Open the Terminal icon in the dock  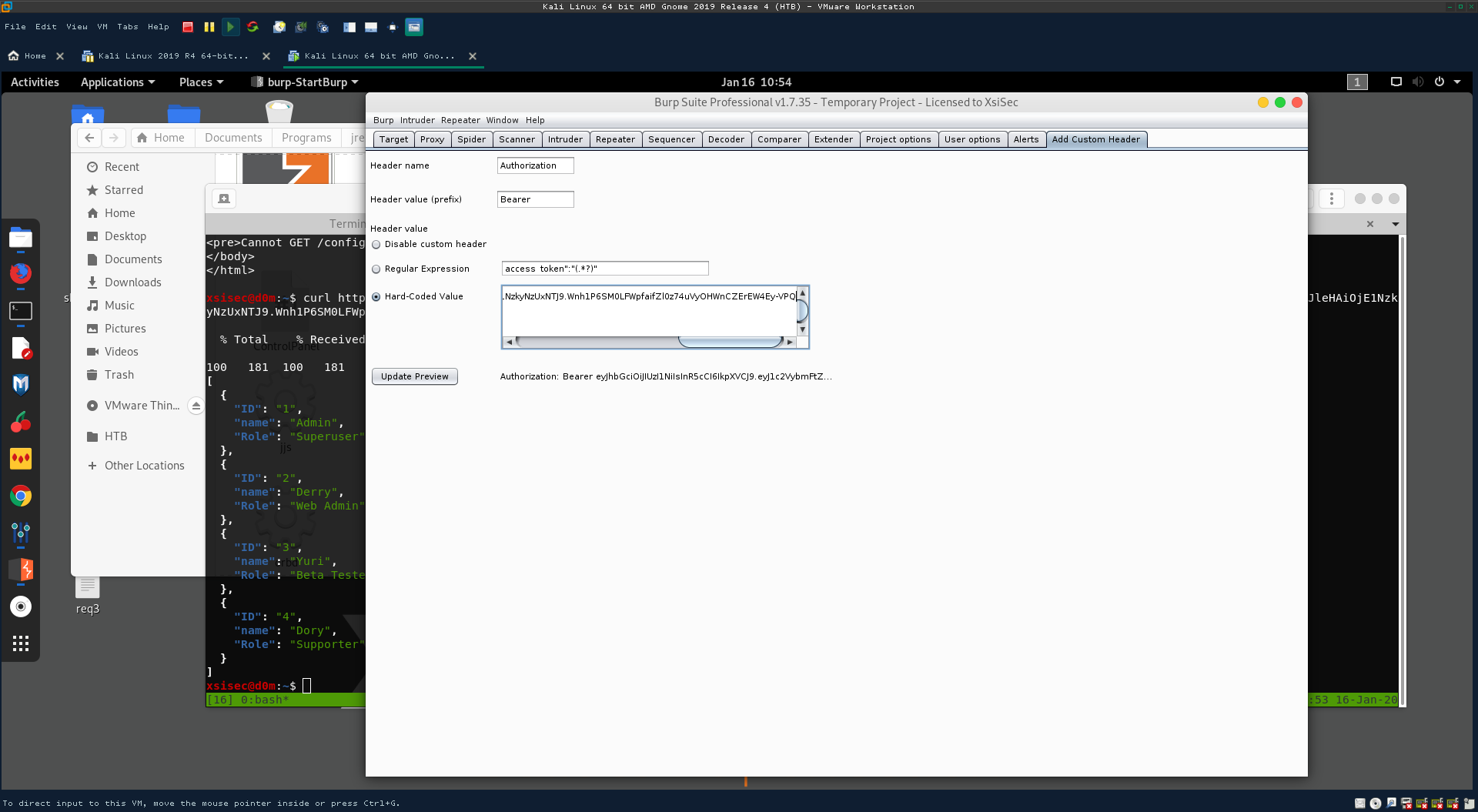(21, 311)
